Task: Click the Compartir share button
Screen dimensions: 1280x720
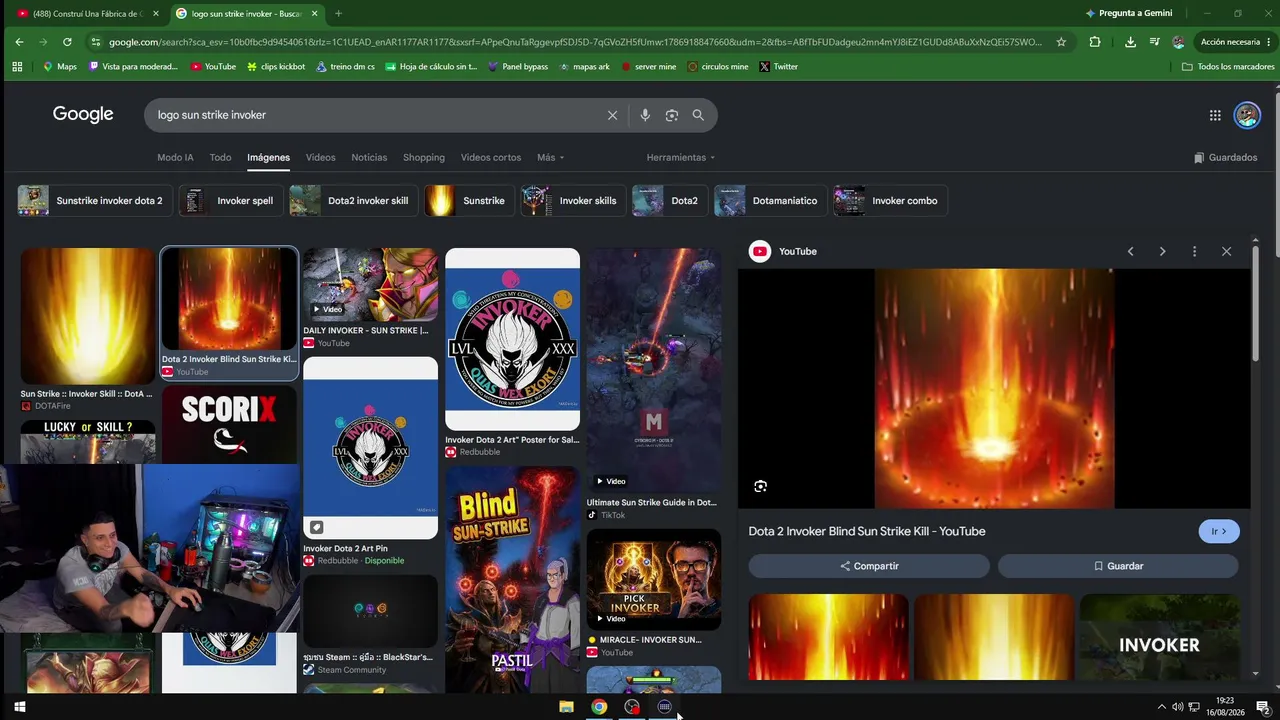Action: (x=869, y=566)
